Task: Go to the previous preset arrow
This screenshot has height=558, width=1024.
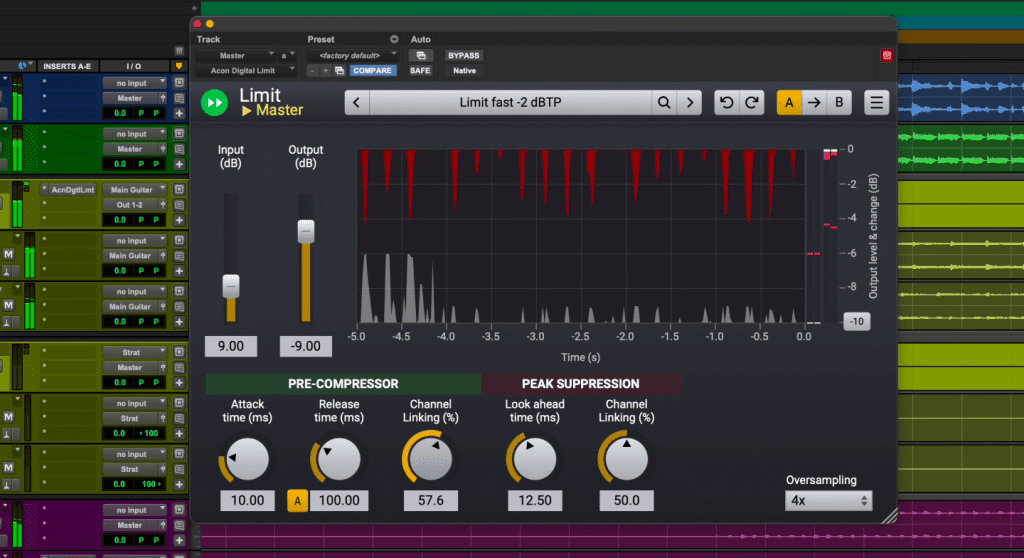Action: point(357,103)
